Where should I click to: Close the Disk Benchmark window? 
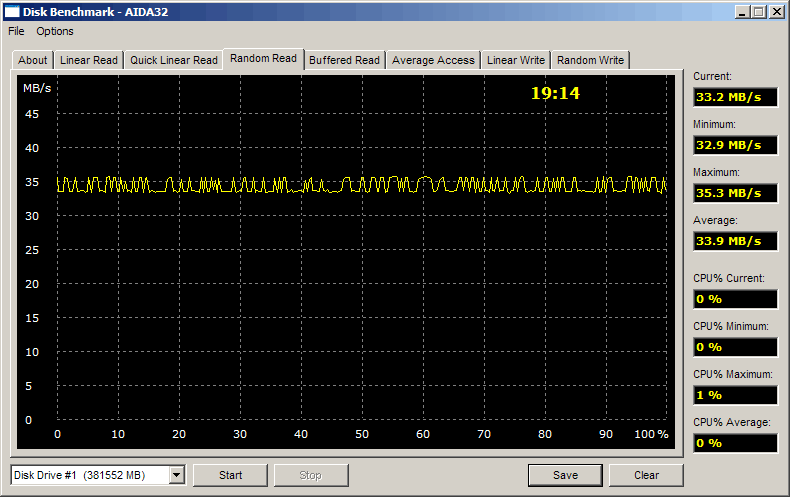[776, 12]
